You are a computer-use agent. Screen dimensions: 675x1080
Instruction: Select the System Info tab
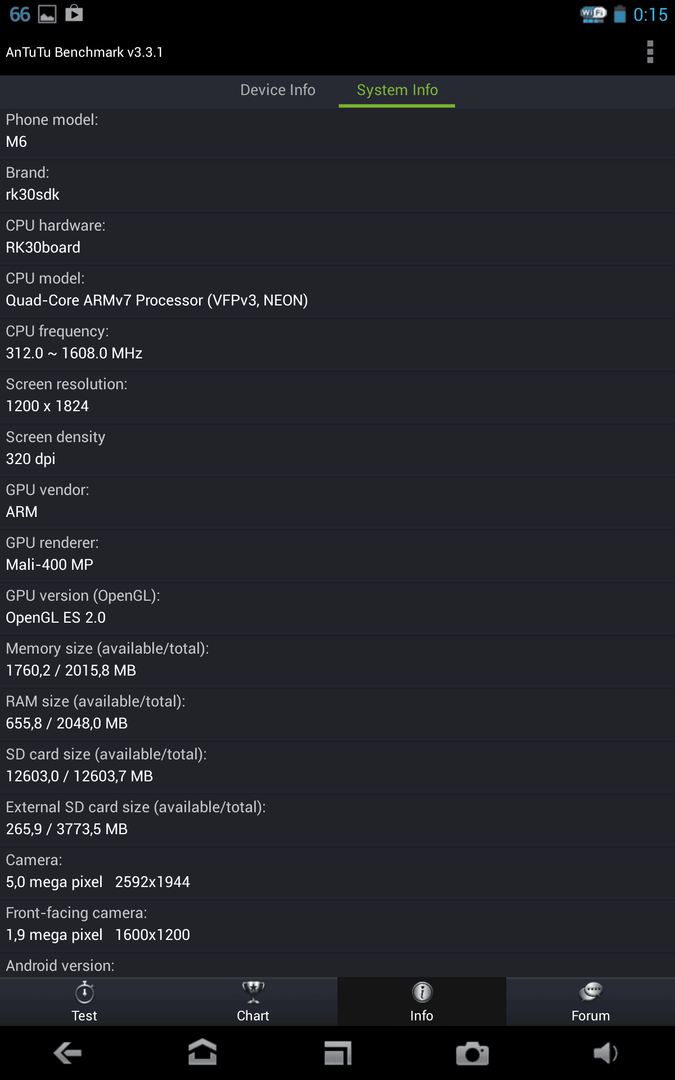397,90
